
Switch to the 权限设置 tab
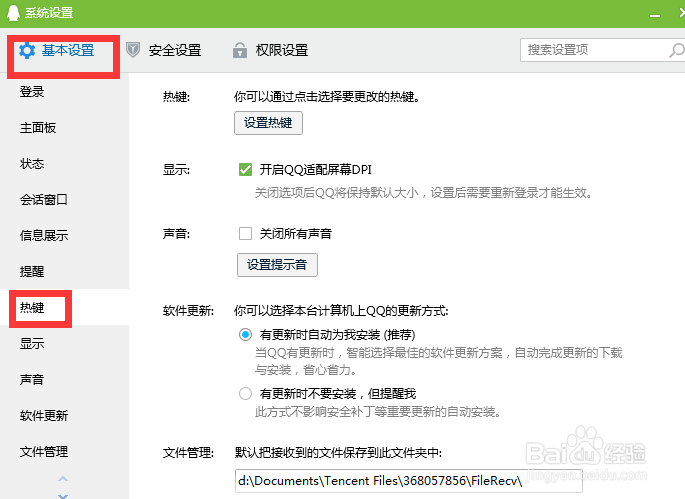[x=270, y=50]
